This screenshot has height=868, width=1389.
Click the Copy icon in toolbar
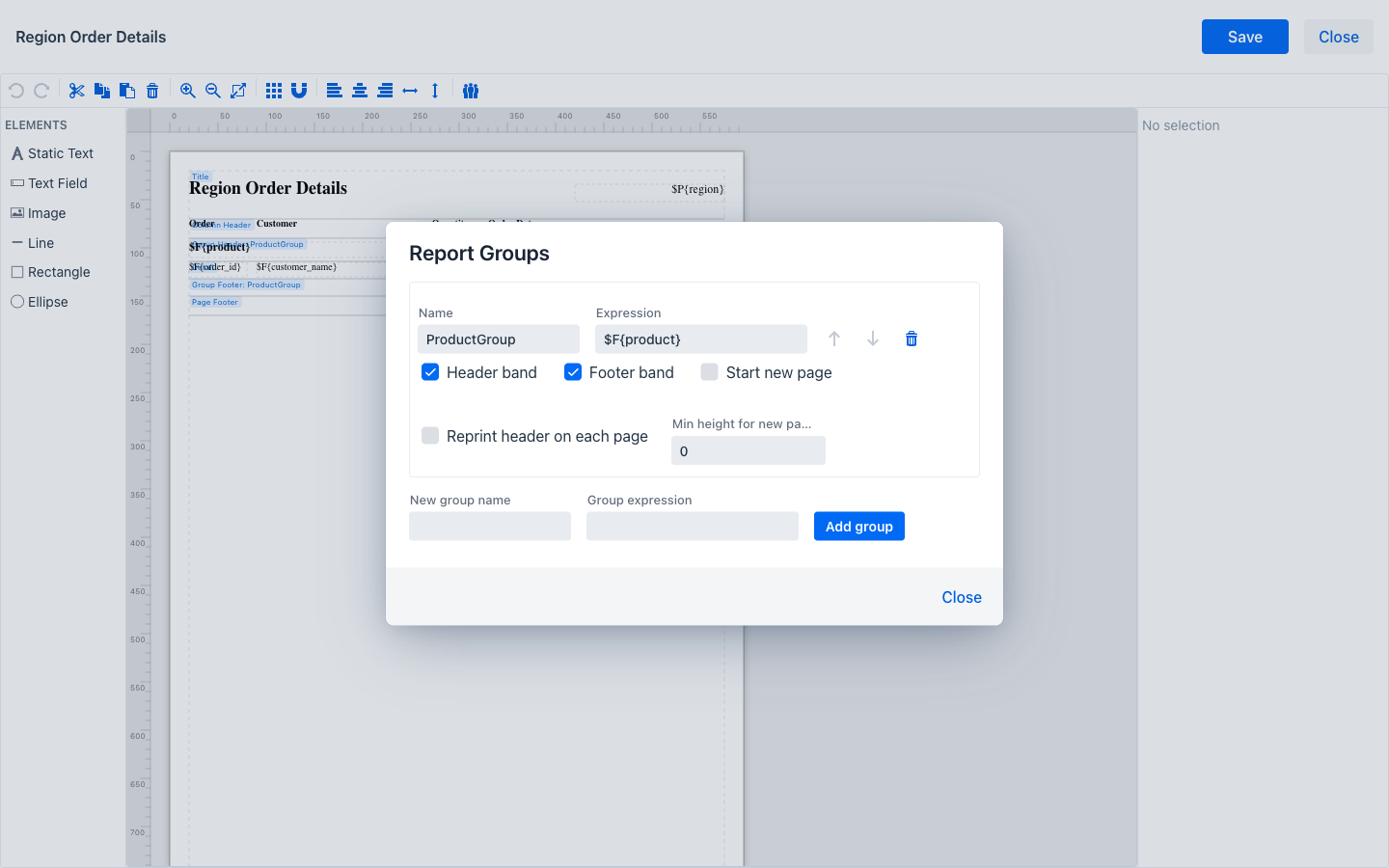point(102,91)
